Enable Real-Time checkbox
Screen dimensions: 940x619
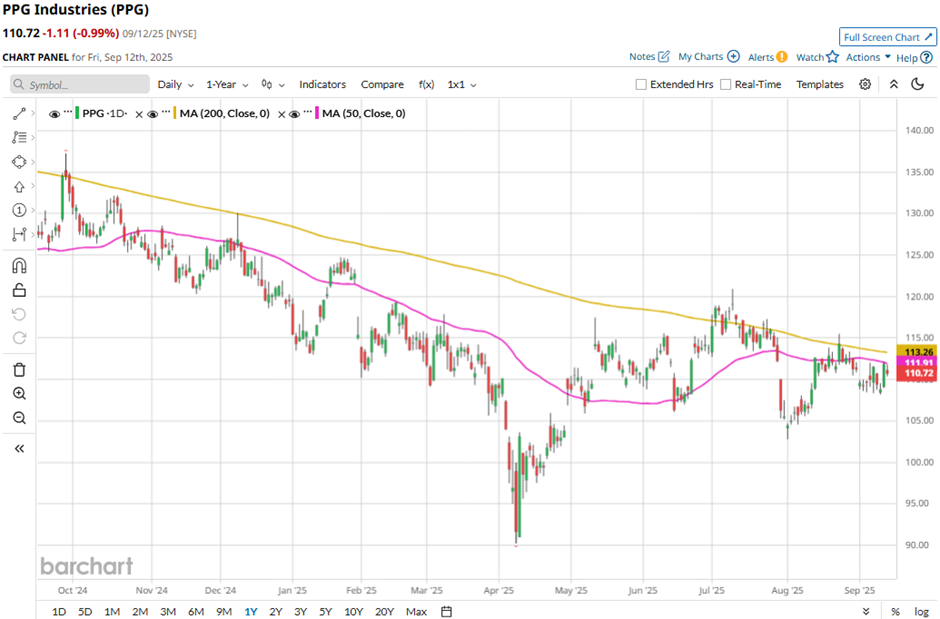coord(725,84)
